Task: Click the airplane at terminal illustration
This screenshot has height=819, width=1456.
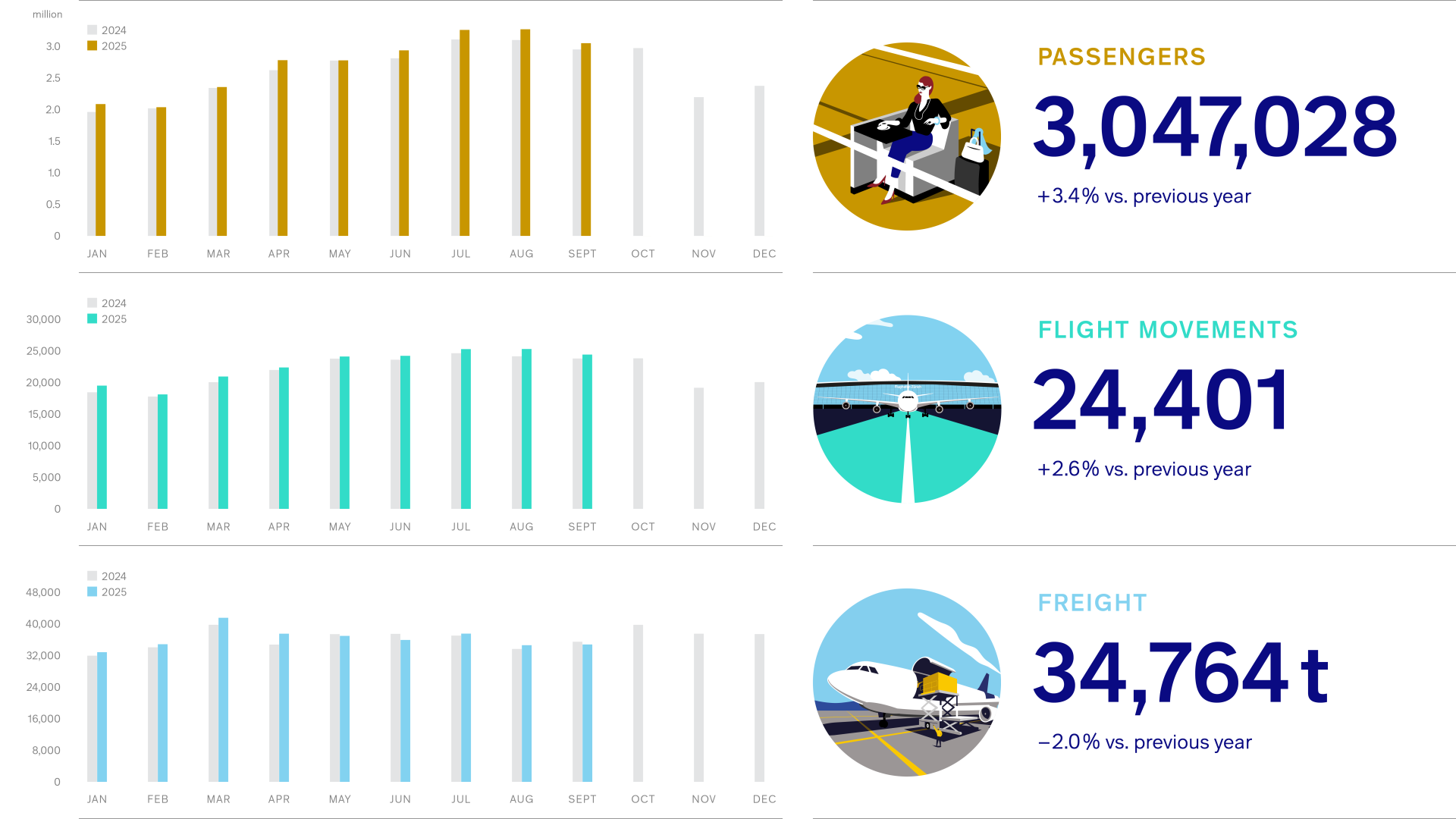Action: tap(906, 409)
